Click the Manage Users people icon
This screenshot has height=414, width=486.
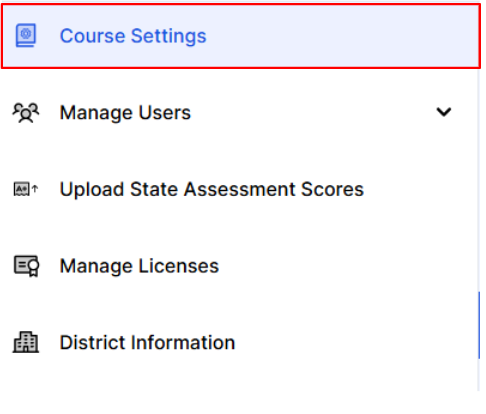click(x=26, y=113)
